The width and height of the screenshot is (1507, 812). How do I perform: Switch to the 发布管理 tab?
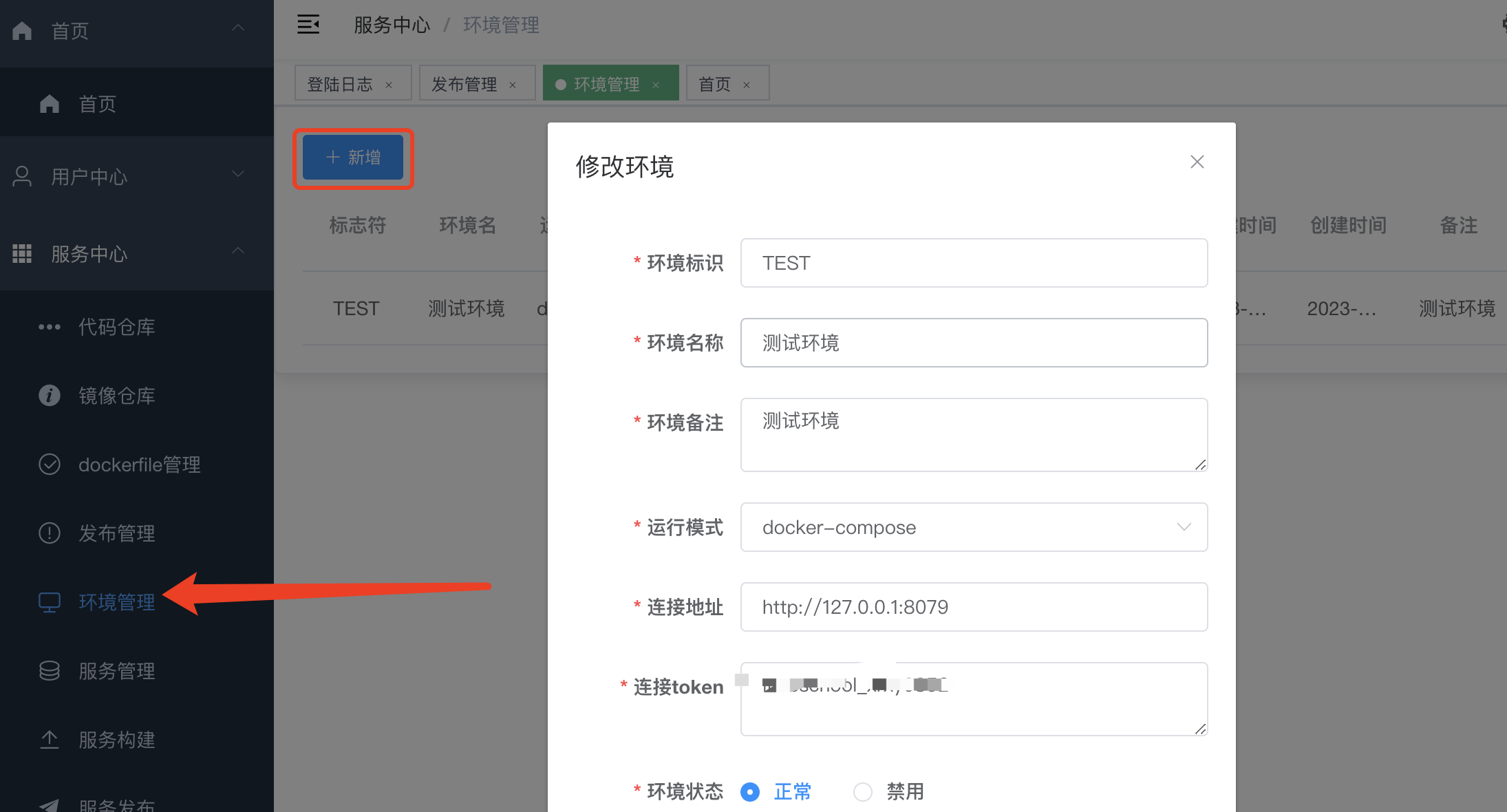(464, 84)
